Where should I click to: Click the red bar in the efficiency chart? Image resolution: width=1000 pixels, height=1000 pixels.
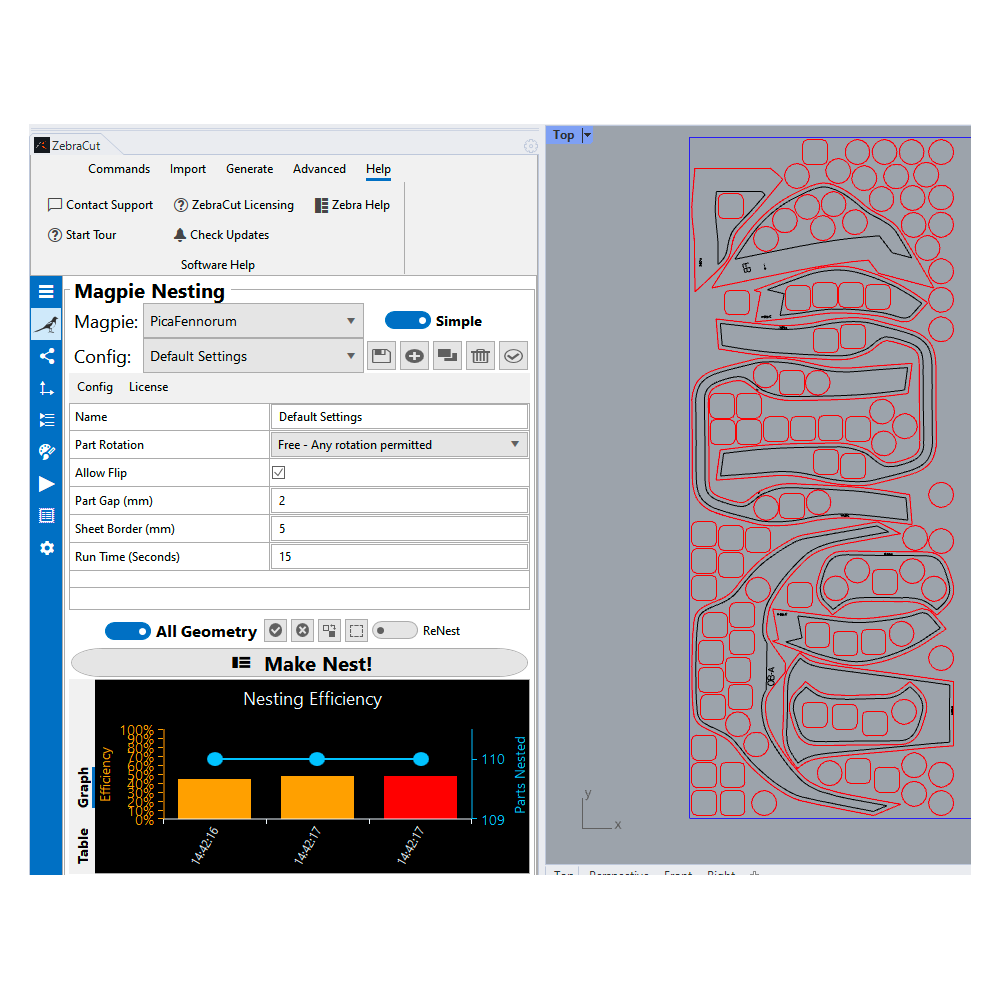tap(420, 797)
